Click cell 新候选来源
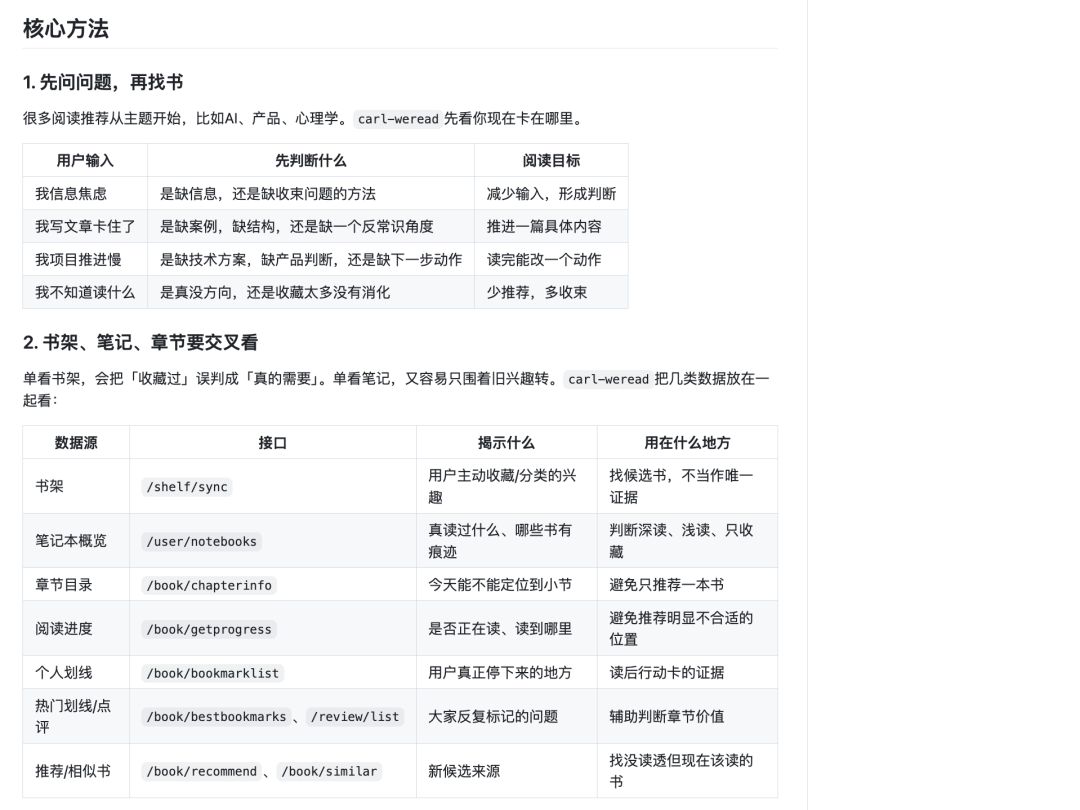 coord(506,771)
